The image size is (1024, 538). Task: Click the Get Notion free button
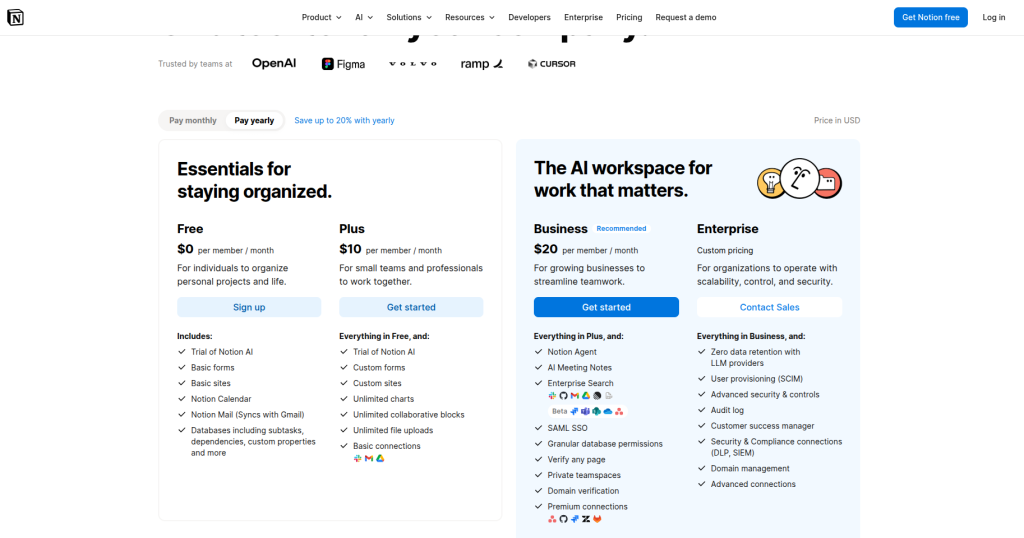pyautogui.click(x=931, y=18)
